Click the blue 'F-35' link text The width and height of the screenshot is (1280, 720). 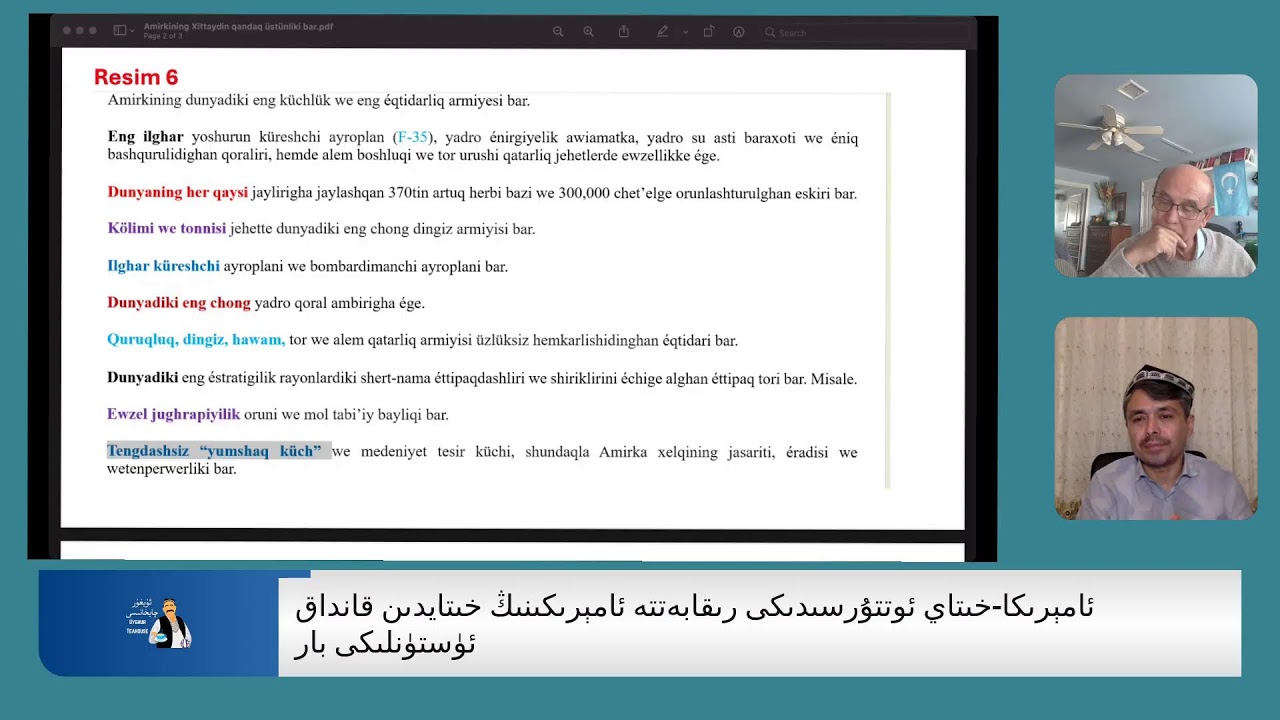[413, 138]
